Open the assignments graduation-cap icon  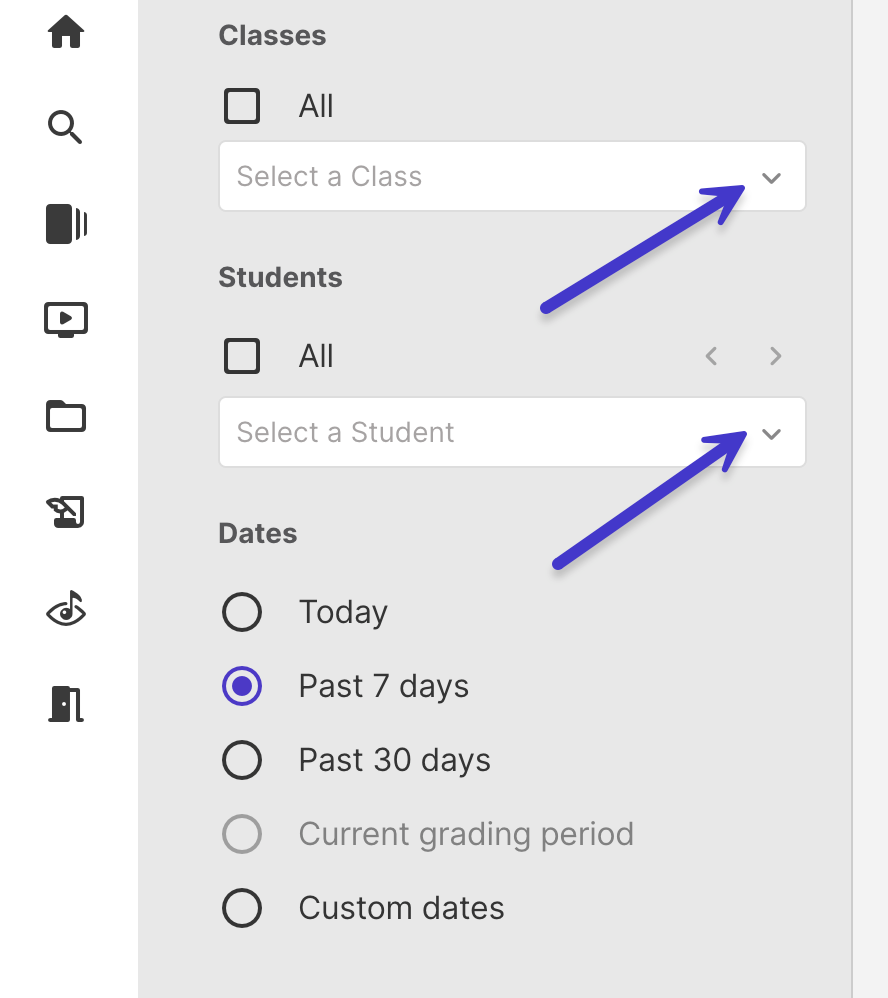pos(66,511)
